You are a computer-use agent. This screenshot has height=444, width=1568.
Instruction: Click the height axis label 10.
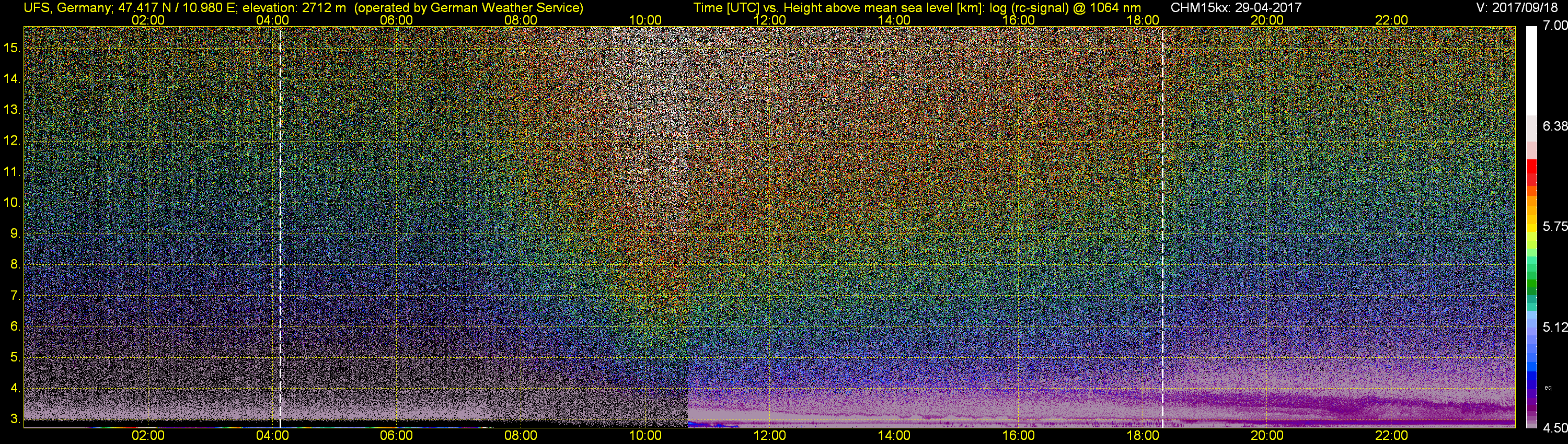pos(11,203)
